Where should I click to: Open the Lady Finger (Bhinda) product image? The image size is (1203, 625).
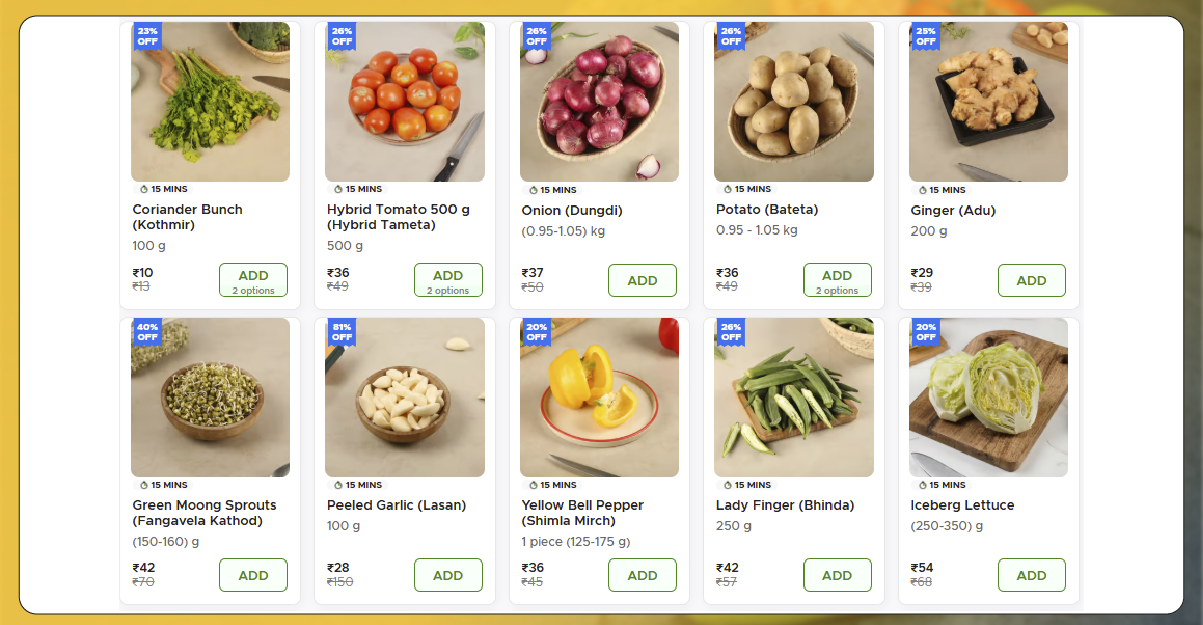pos(793,397)
